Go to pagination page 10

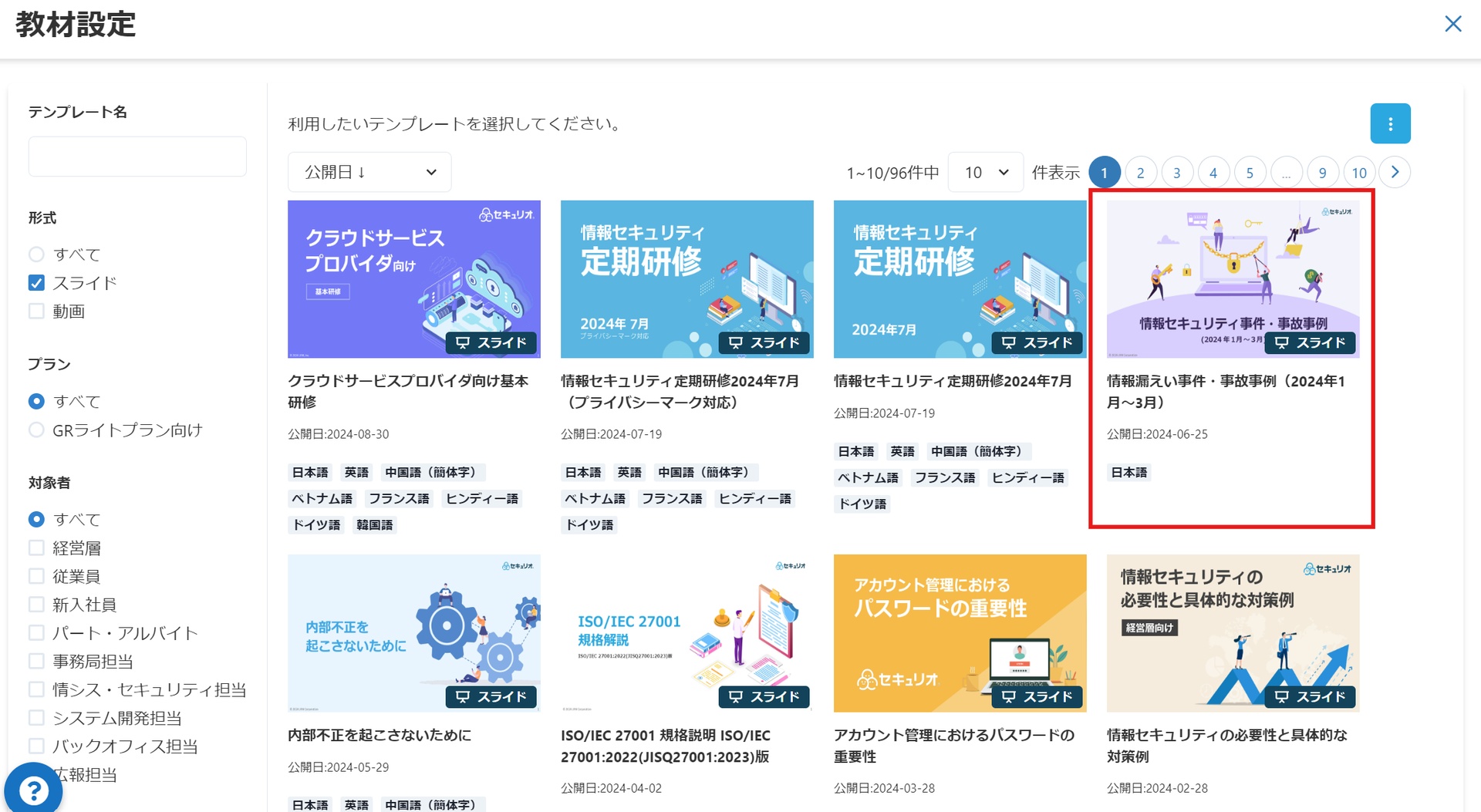[x=1358, y=172]
